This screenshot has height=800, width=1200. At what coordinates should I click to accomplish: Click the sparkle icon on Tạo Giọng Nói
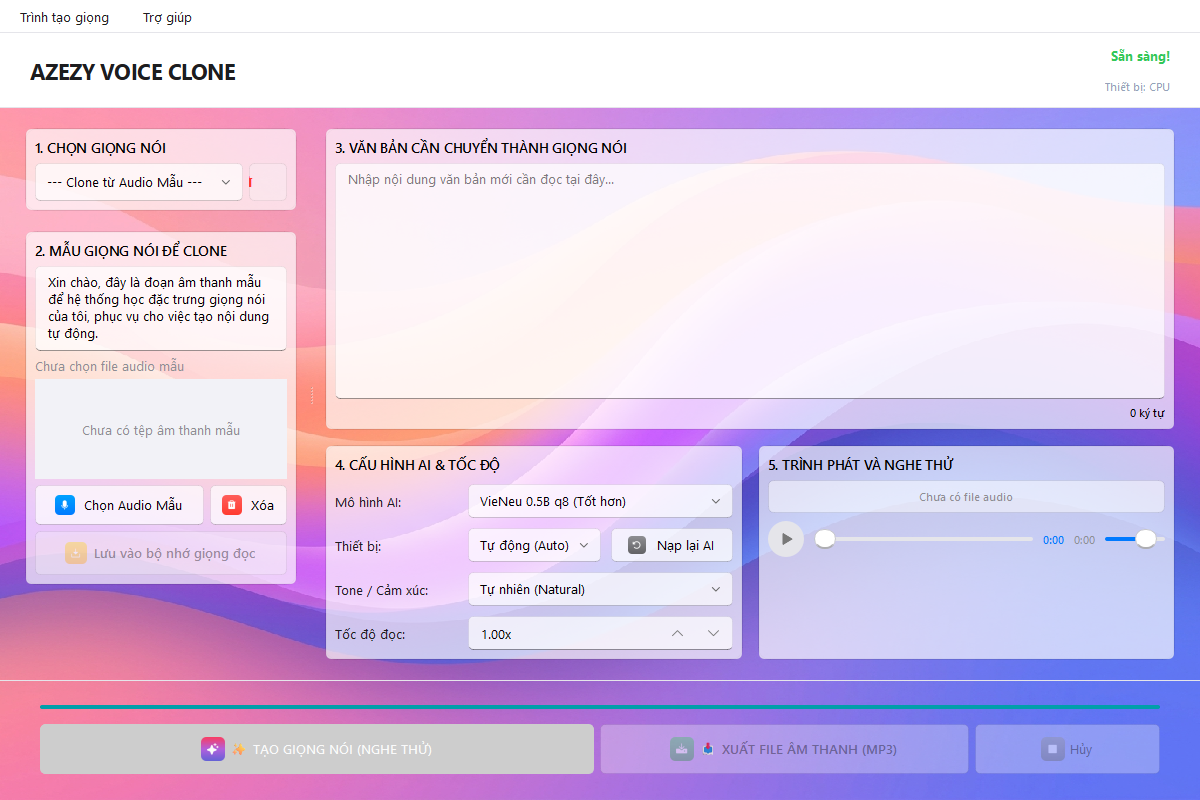tap(213, 749)
